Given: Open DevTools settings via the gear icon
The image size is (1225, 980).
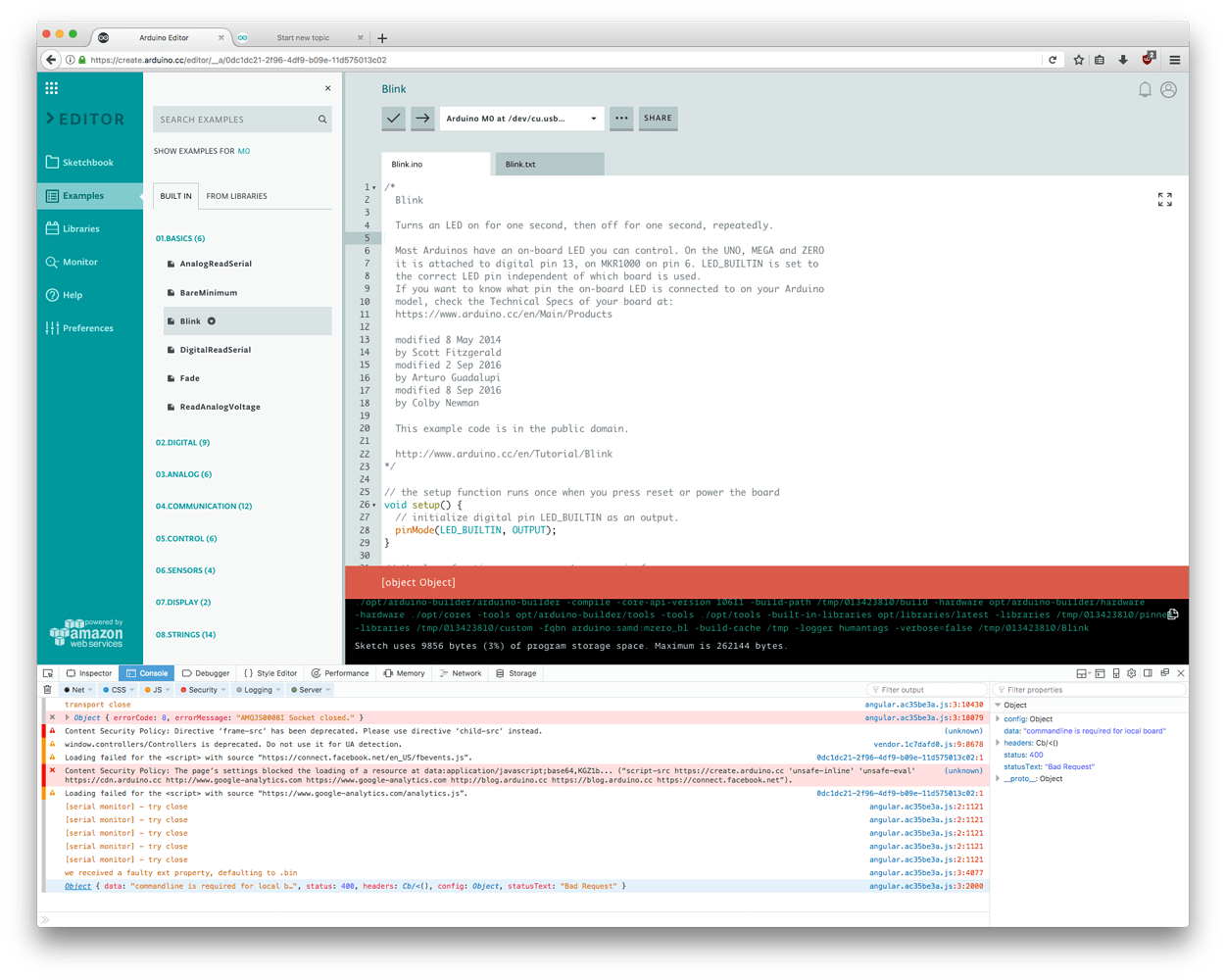Looking at the screenshot, I should point(1131,672).
